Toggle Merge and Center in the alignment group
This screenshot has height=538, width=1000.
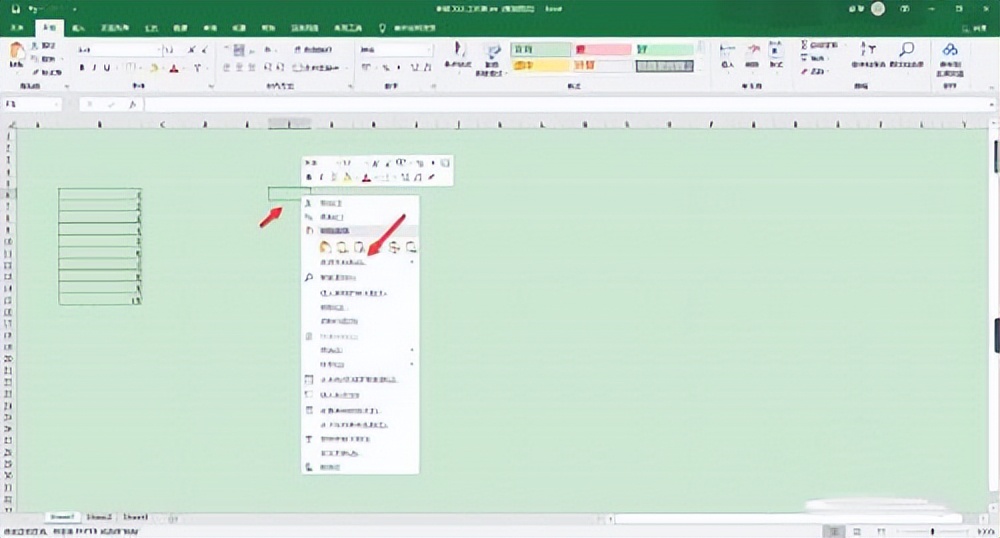(315, 68)
